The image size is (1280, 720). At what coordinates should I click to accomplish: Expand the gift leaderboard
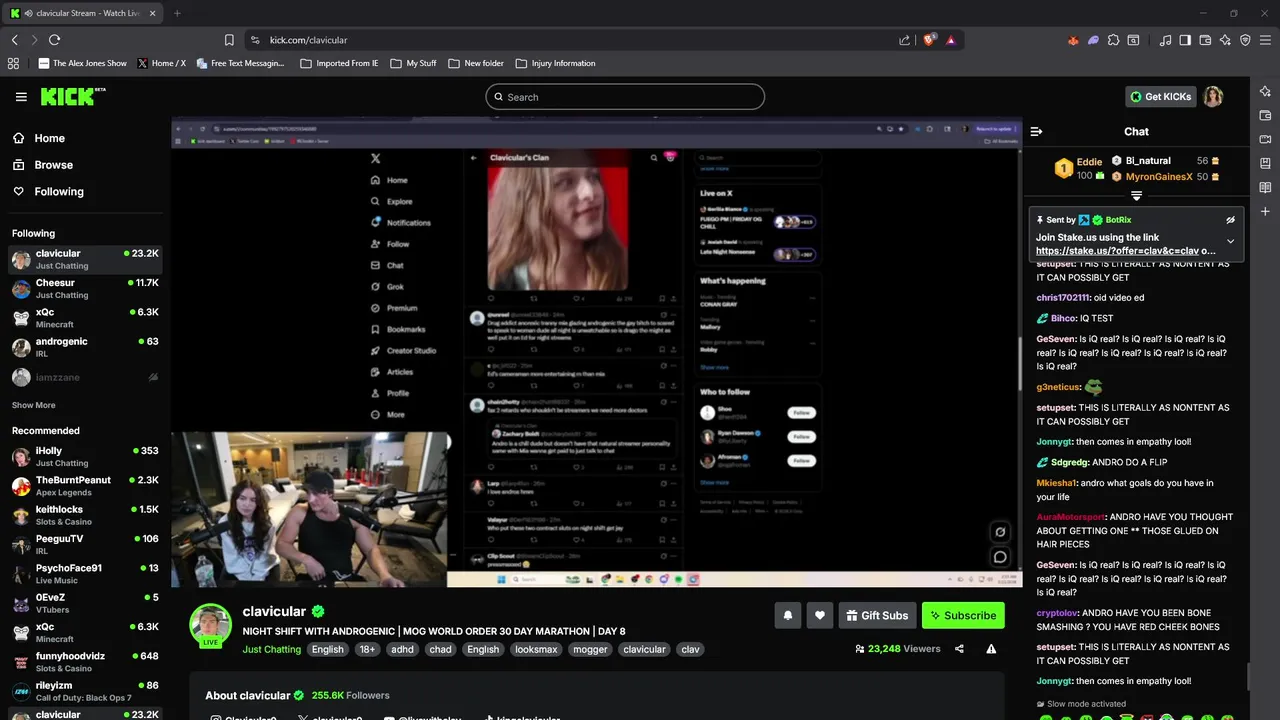point(1136,196)
